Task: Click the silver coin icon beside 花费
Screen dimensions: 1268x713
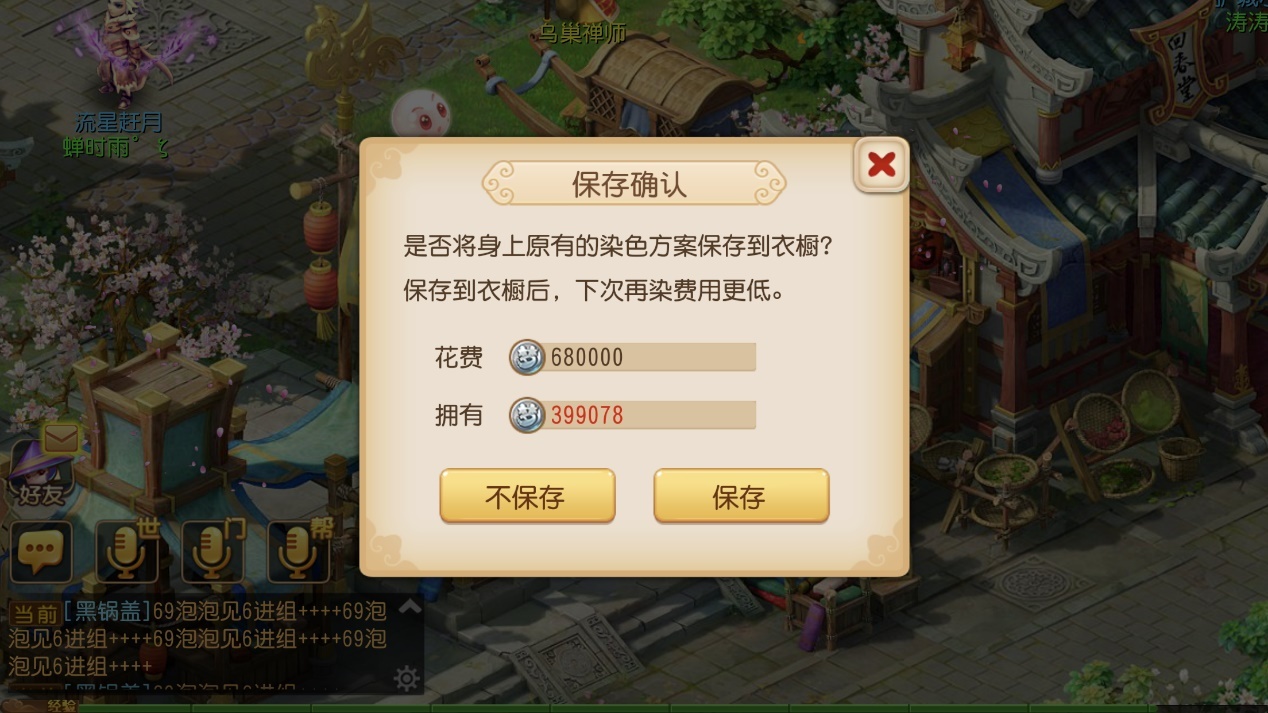Action: click(527, 357)
